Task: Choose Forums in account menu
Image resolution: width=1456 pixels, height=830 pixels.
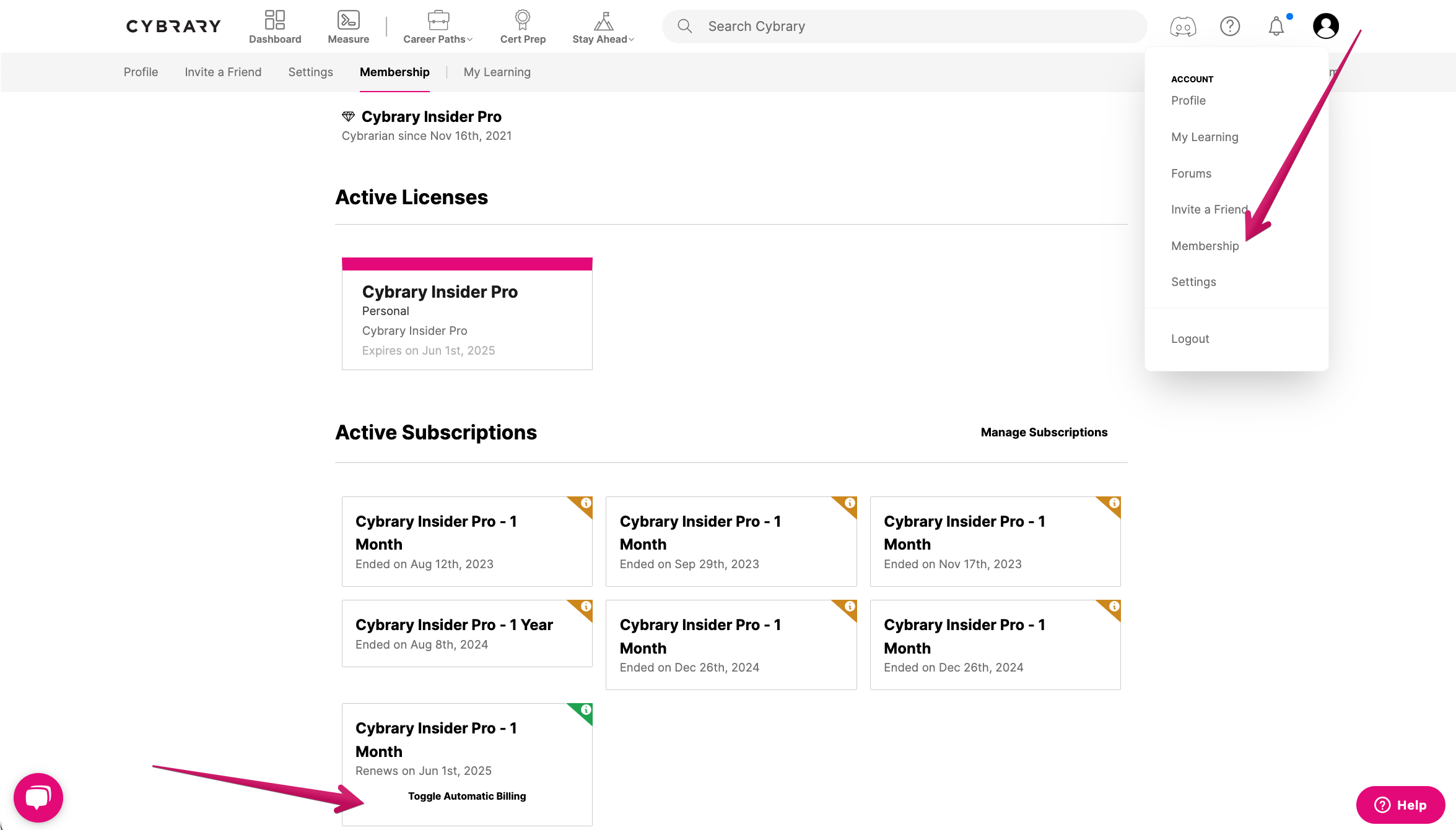Action: 1191,173
